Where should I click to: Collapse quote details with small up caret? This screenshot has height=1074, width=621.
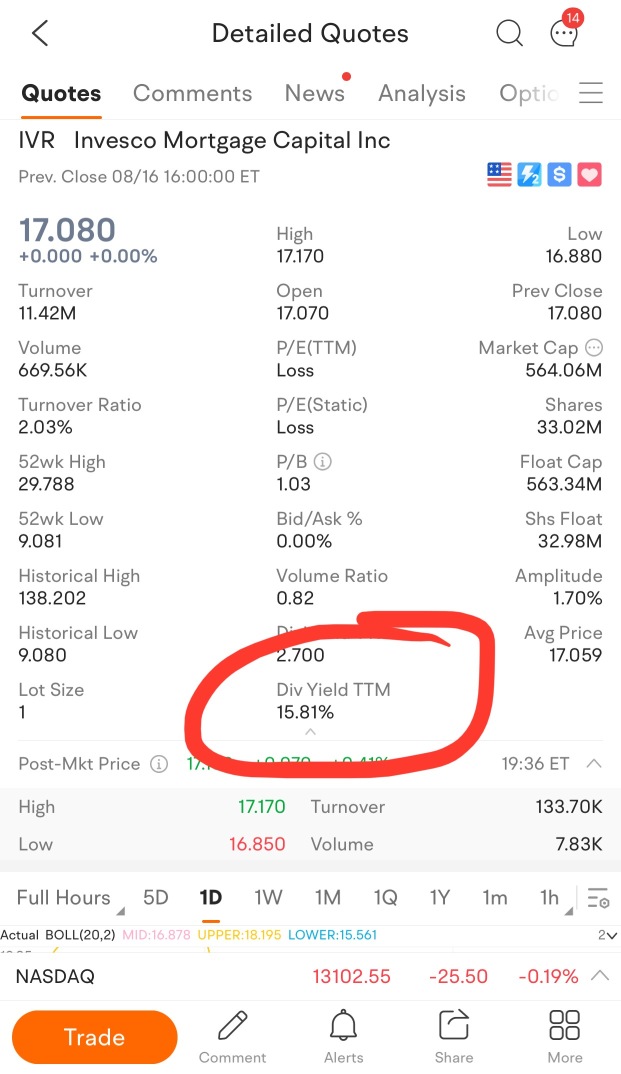click(x=310, y=732)
